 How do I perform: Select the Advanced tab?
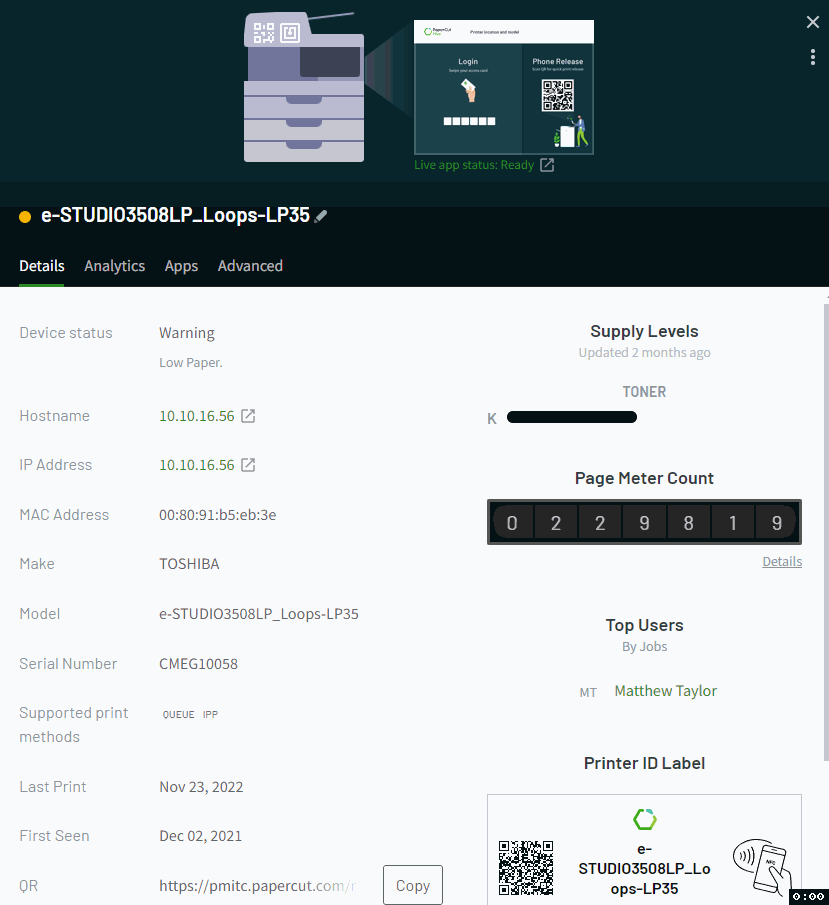(x=250, y=266)
